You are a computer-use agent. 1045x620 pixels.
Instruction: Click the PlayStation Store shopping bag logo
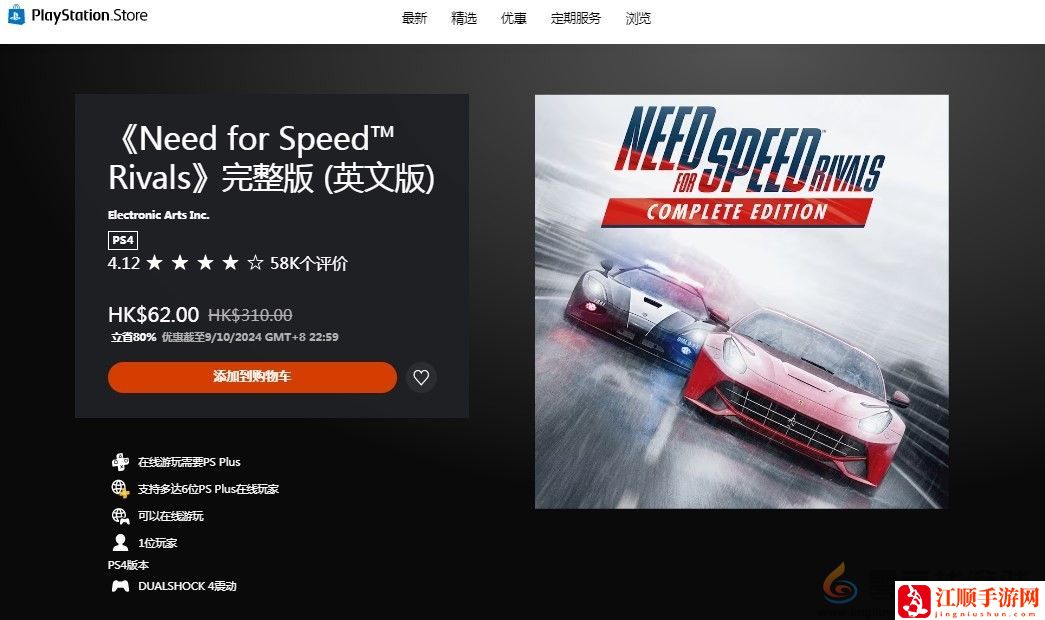16,15
